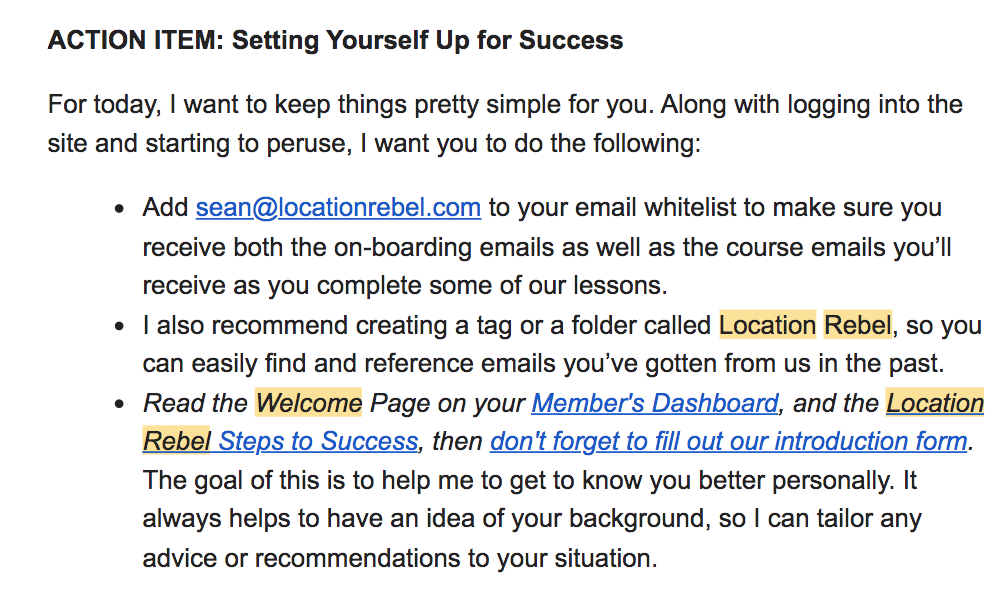Viewport: 1008px width, 598px height.
Task: Click the bold "ACTION ITEM:" heading label
Action: coord(136,41)
